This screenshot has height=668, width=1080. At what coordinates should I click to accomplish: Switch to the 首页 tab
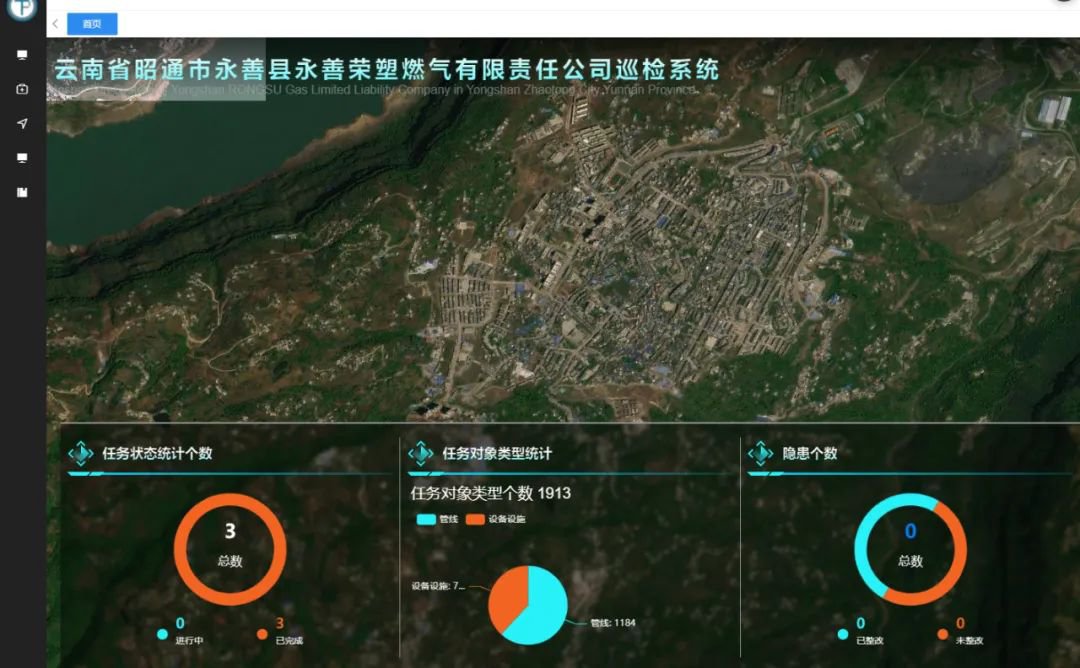[92, 24]
